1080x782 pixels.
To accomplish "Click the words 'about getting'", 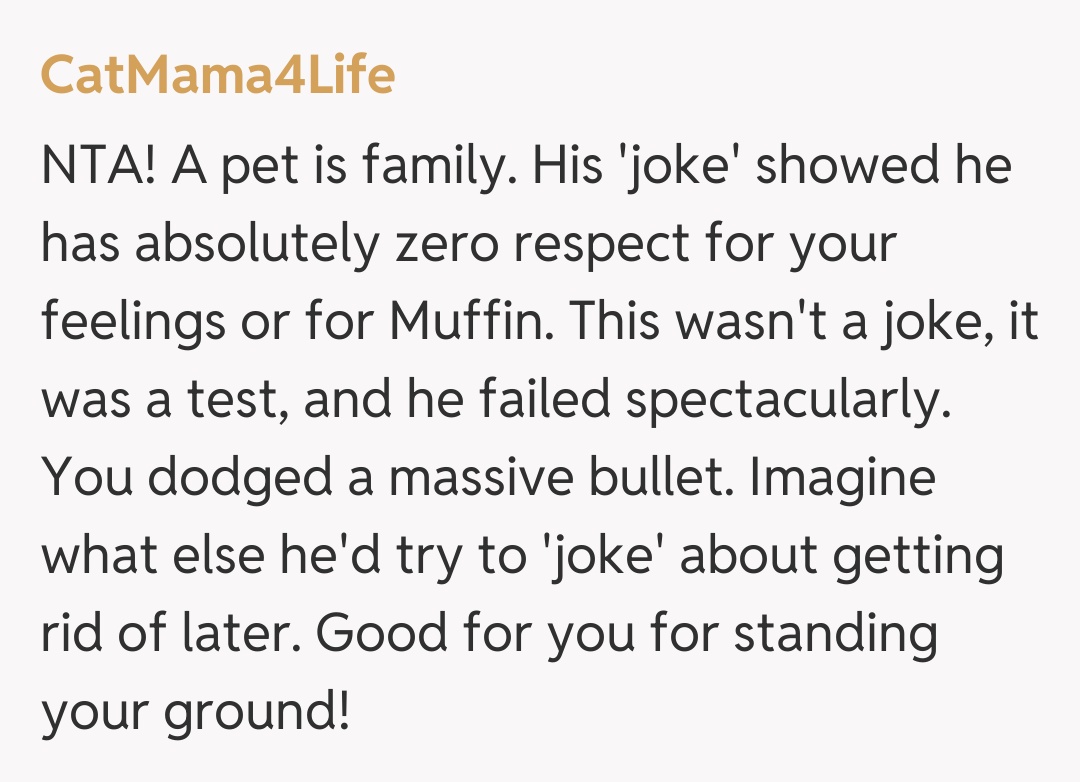I will (x=841, y=556).
